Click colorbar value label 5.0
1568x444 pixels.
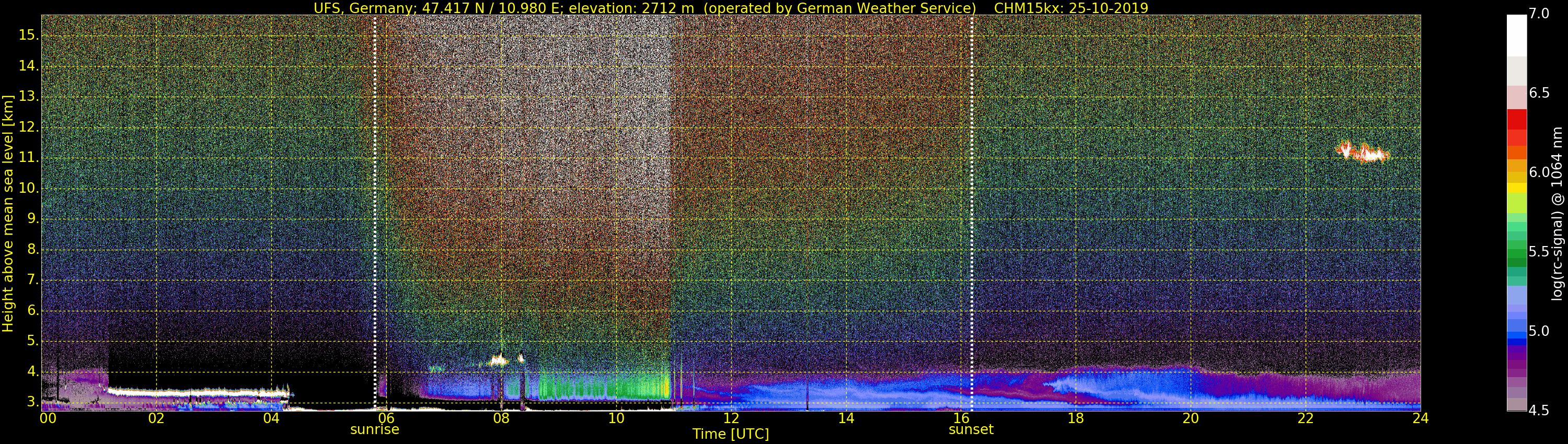[1539, 331]
